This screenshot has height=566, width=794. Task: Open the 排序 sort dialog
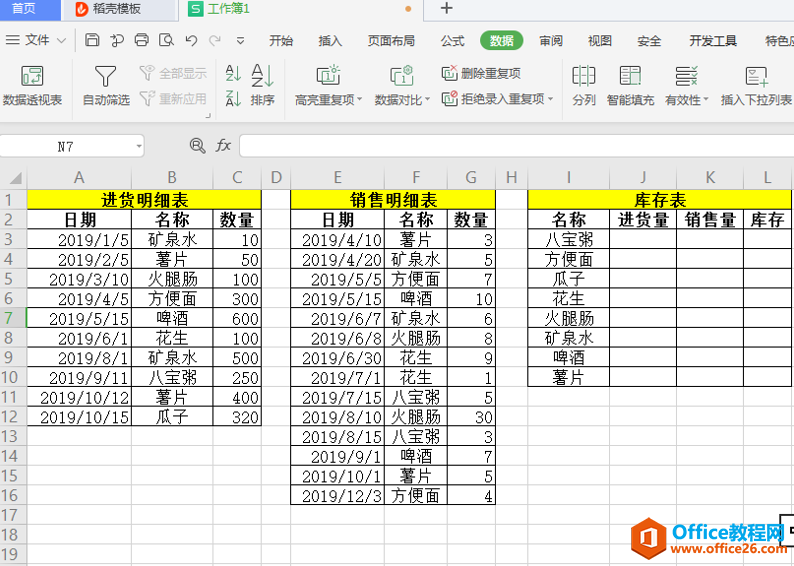pos(262,86)
